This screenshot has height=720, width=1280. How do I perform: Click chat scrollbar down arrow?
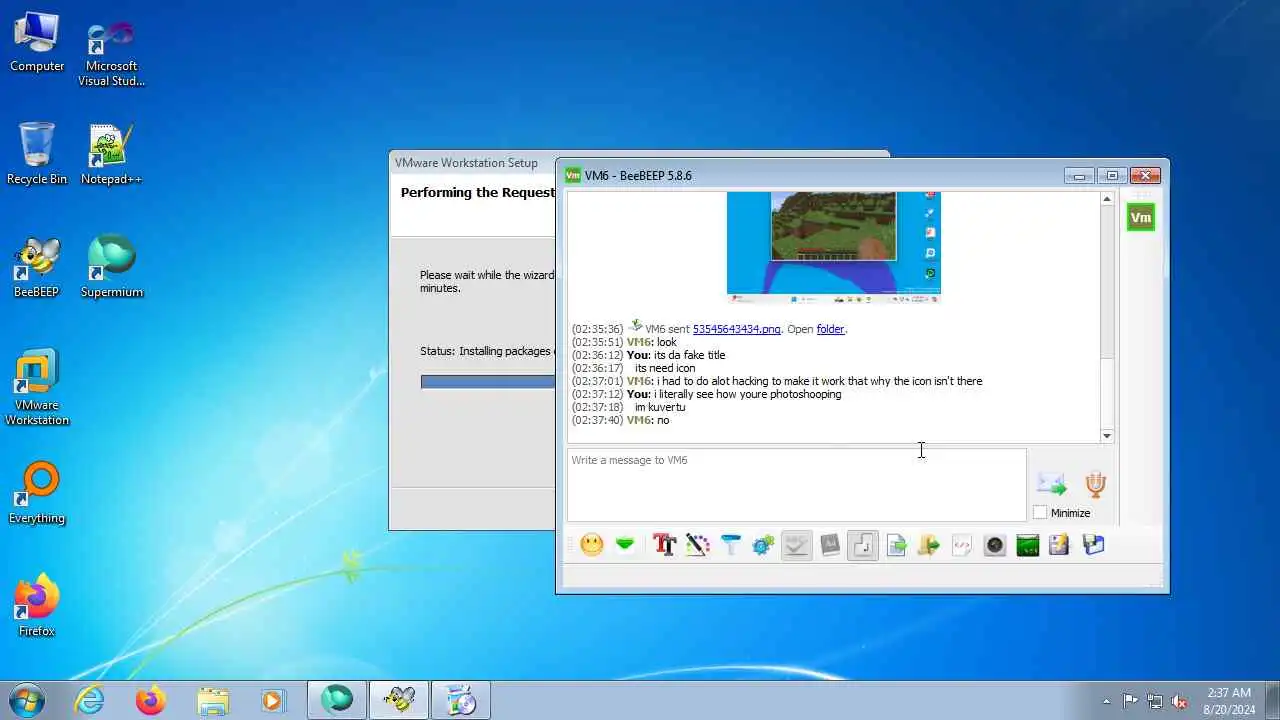pos(1107,436)
